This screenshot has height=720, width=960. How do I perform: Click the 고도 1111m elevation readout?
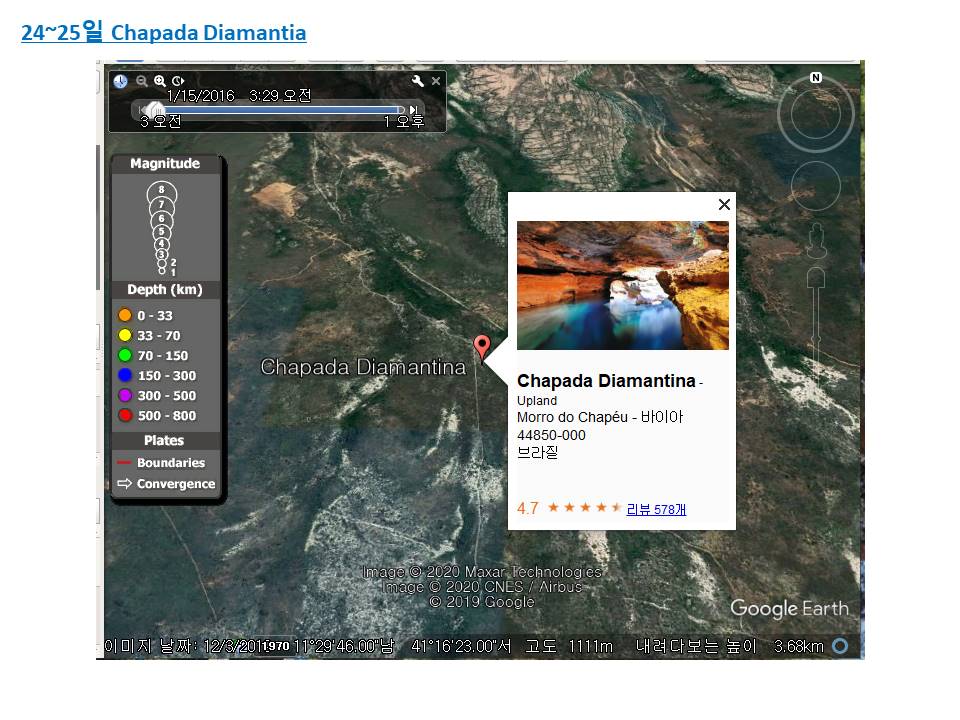point(569,647)
